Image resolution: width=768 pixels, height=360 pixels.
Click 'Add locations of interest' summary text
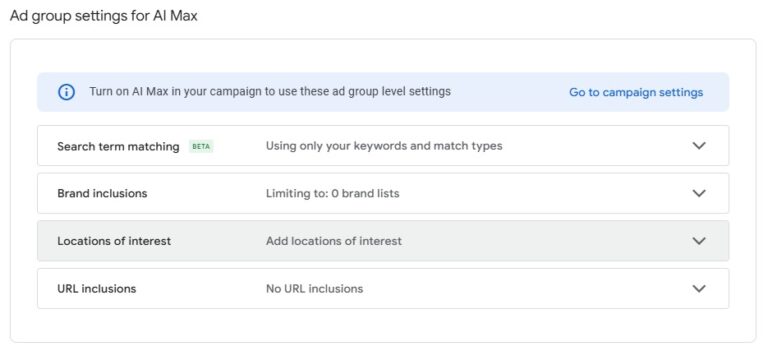pos(334,241)
